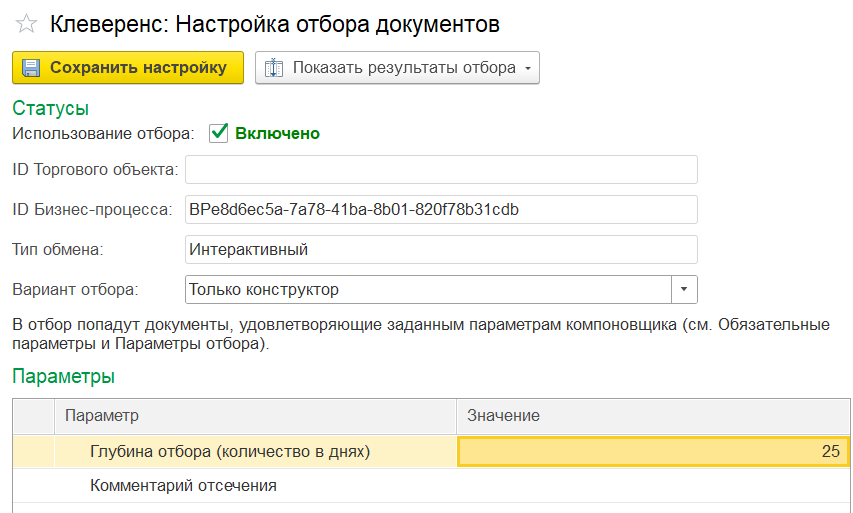Image resolution: width=853 pixels, height=513 pixels.
Task: Click "Показать результаты отбора" button
Action: [397, 67]
